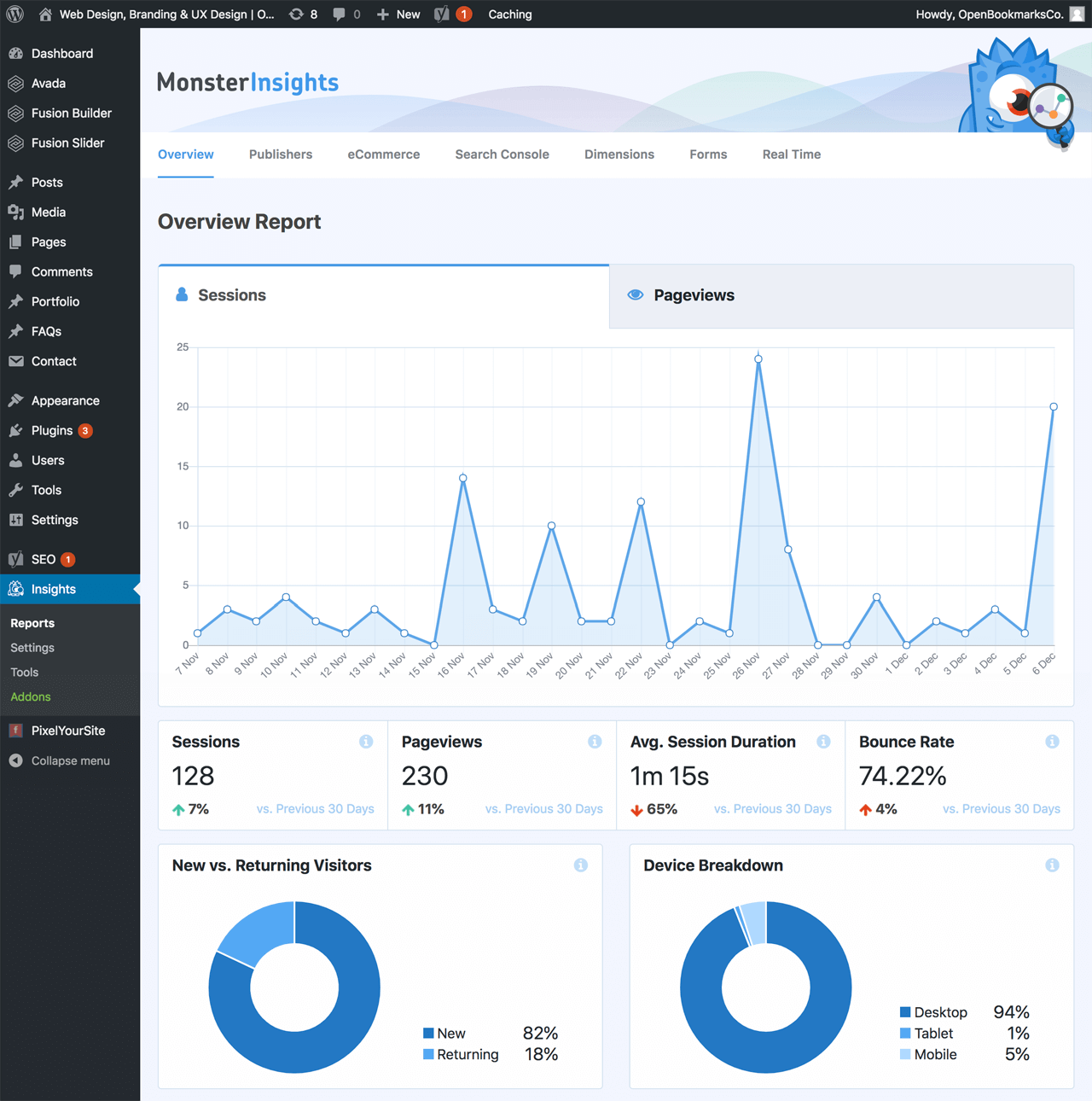
Task: Click the Plugins update count badge
Action: tap(85, 431)
